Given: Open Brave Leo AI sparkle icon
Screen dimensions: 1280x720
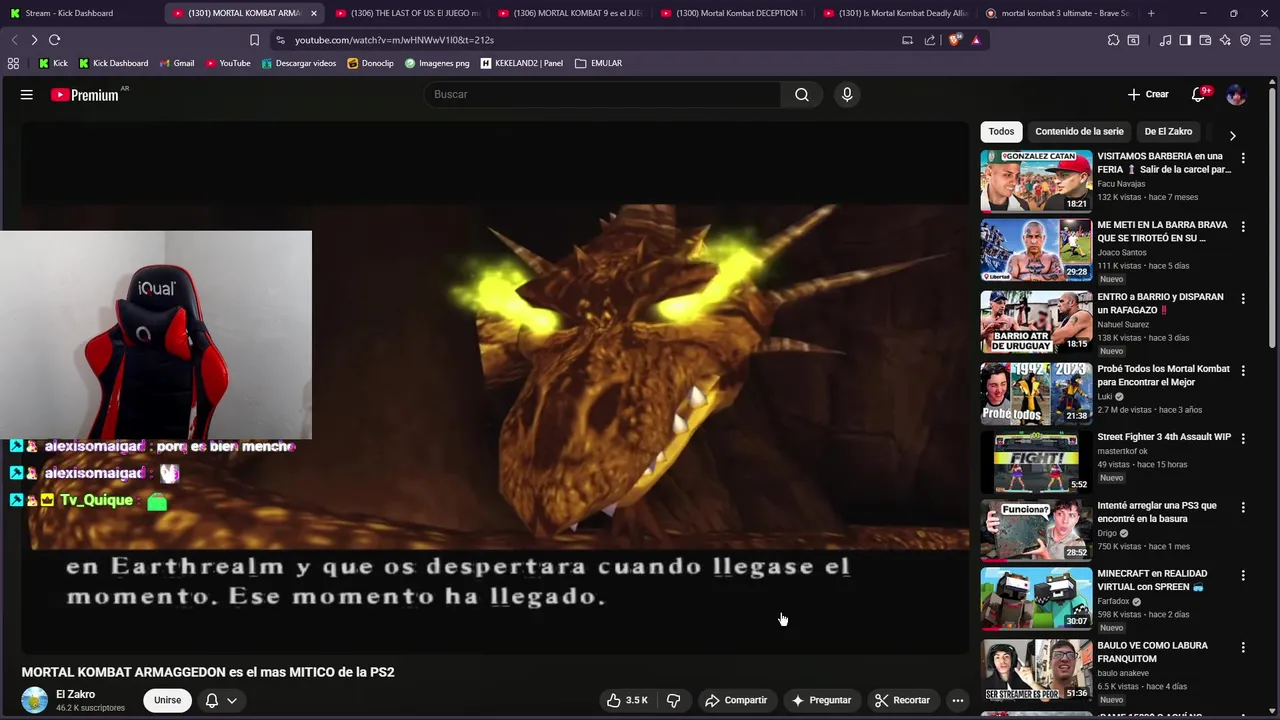Looking at the screenshot, I should click(1225, 40).
